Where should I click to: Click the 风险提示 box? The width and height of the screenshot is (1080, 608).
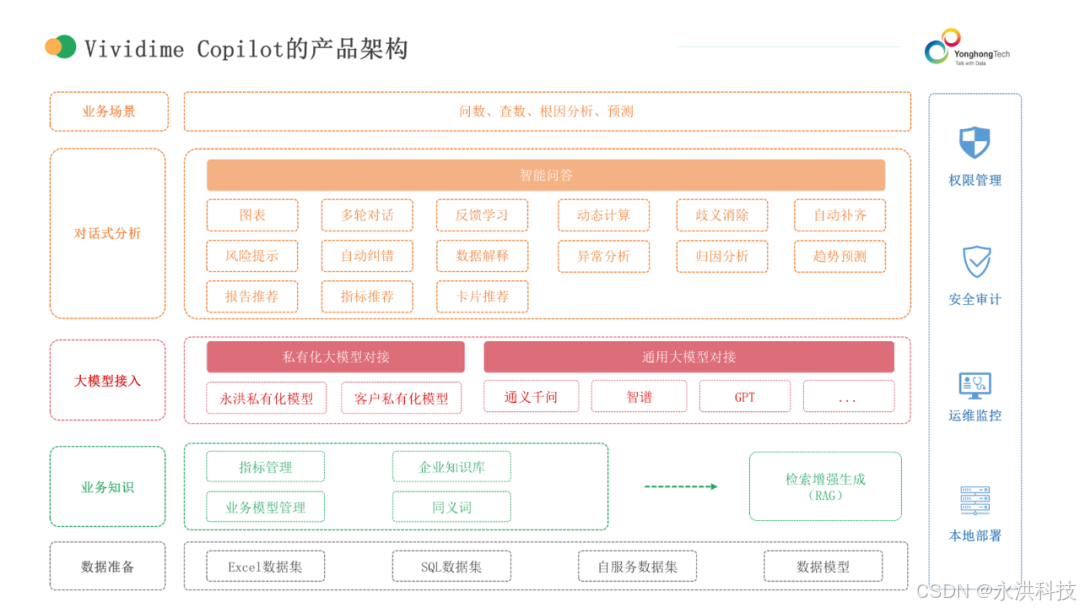tap(252, 256)
